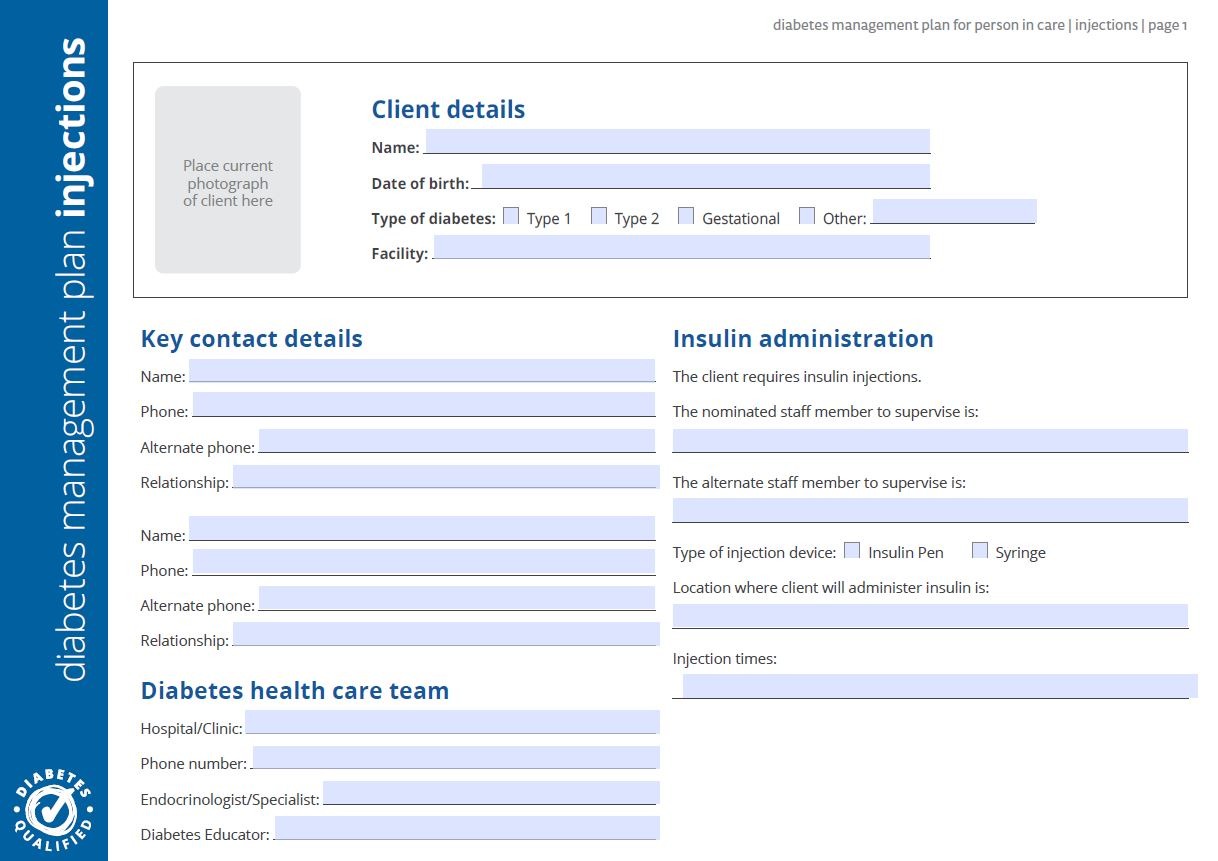
Task: Select the Gestational diabetes checkbox
Action: coord(686,216)
